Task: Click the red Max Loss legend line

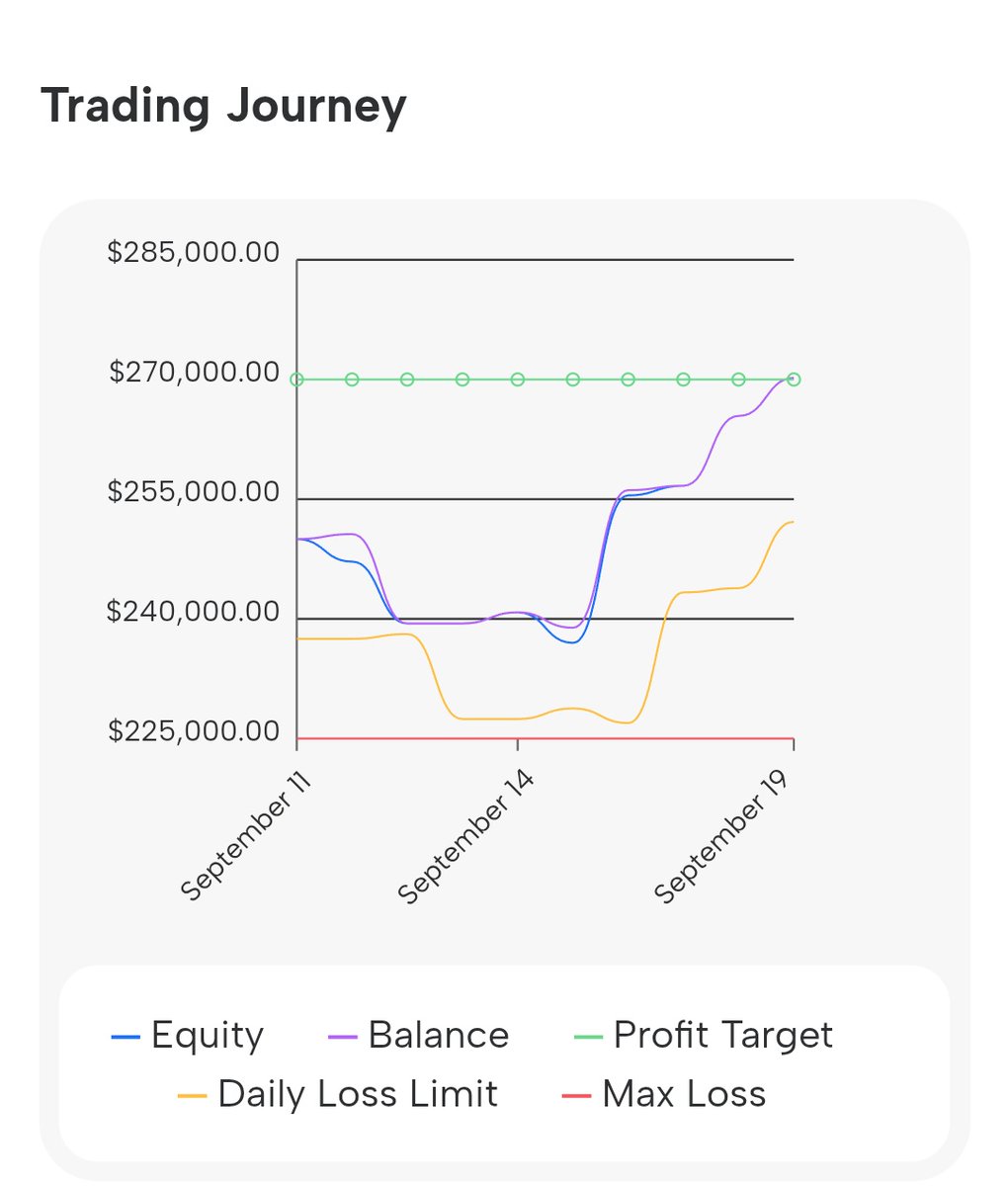Action: 575,1096
